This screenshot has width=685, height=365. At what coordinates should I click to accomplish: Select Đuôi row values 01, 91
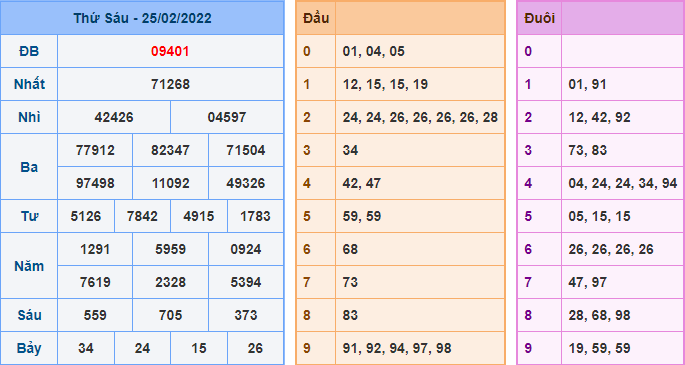pos(588,84)
